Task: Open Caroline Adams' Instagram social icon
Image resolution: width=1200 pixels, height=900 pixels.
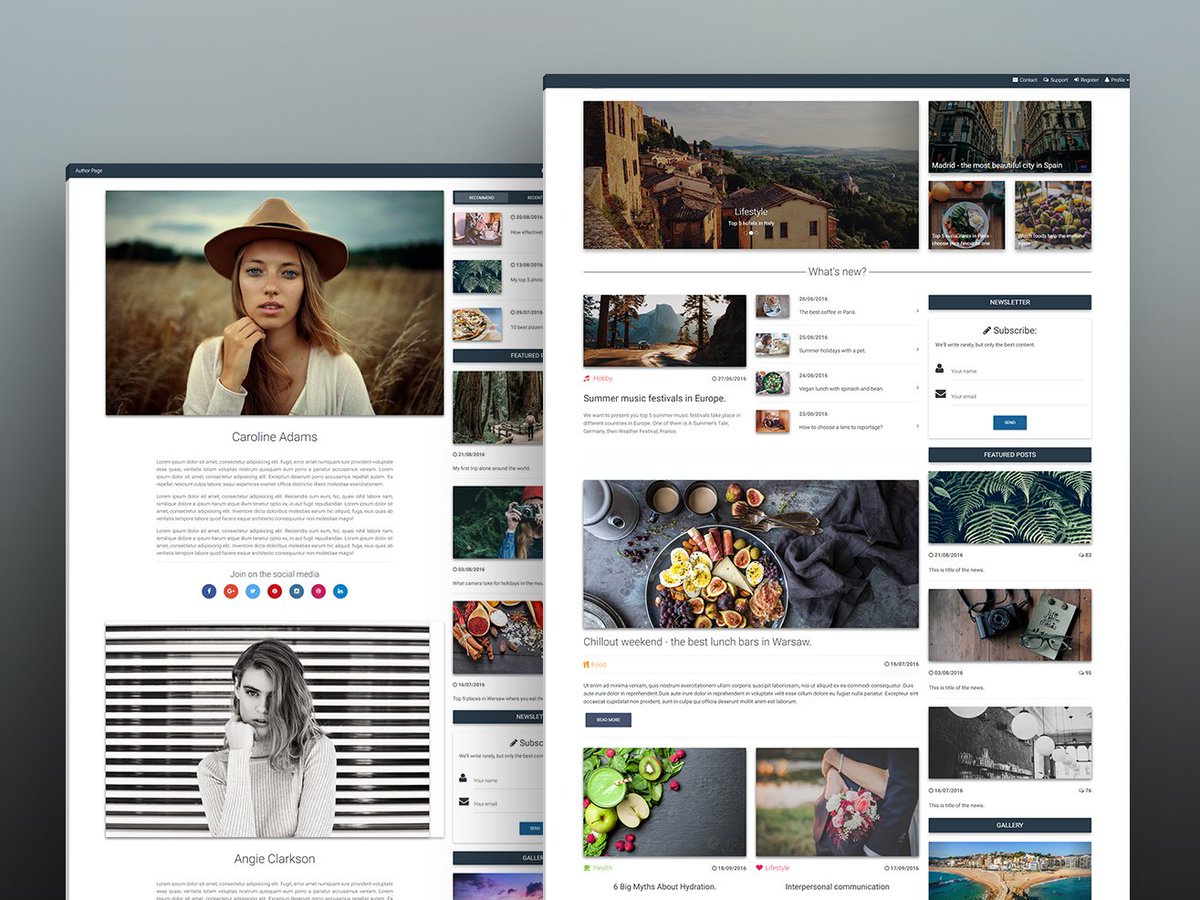Action: click(x=296, y=591)
